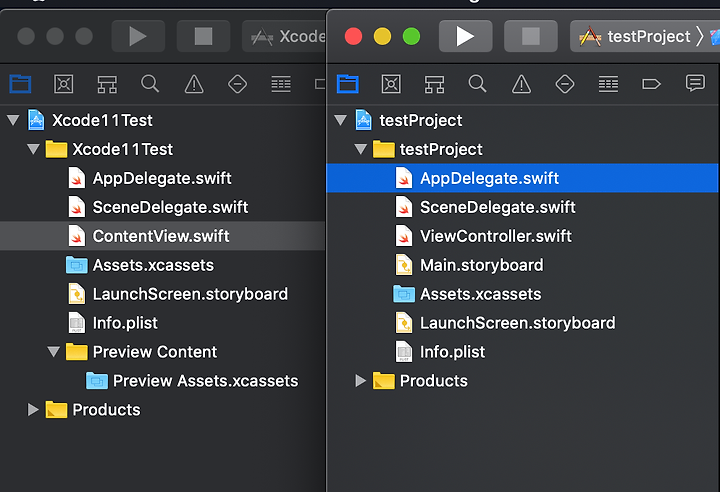Screen dimensions: 720x492
Task: Open Preview Assets.xcassets
Action: [x=163, y=381]
